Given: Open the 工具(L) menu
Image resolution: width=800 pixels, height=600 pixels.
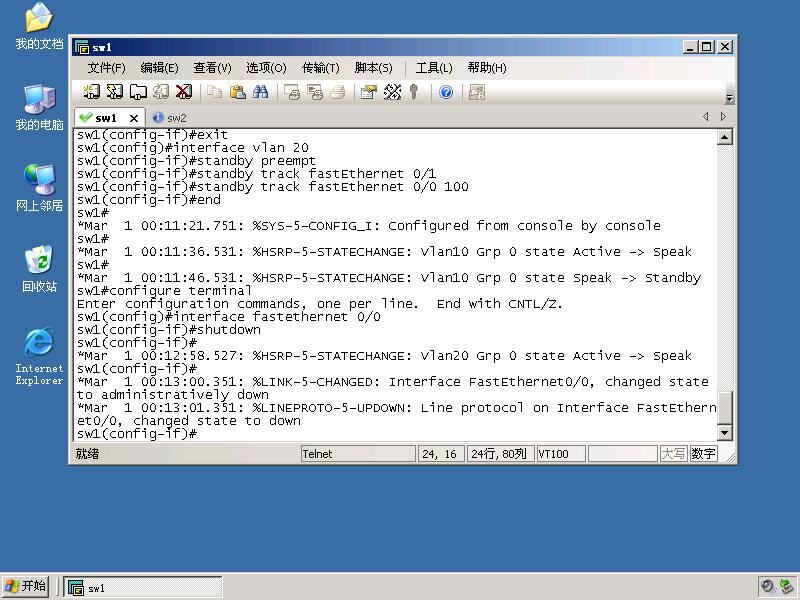Looking at the screenshot, I should point(434,68).
